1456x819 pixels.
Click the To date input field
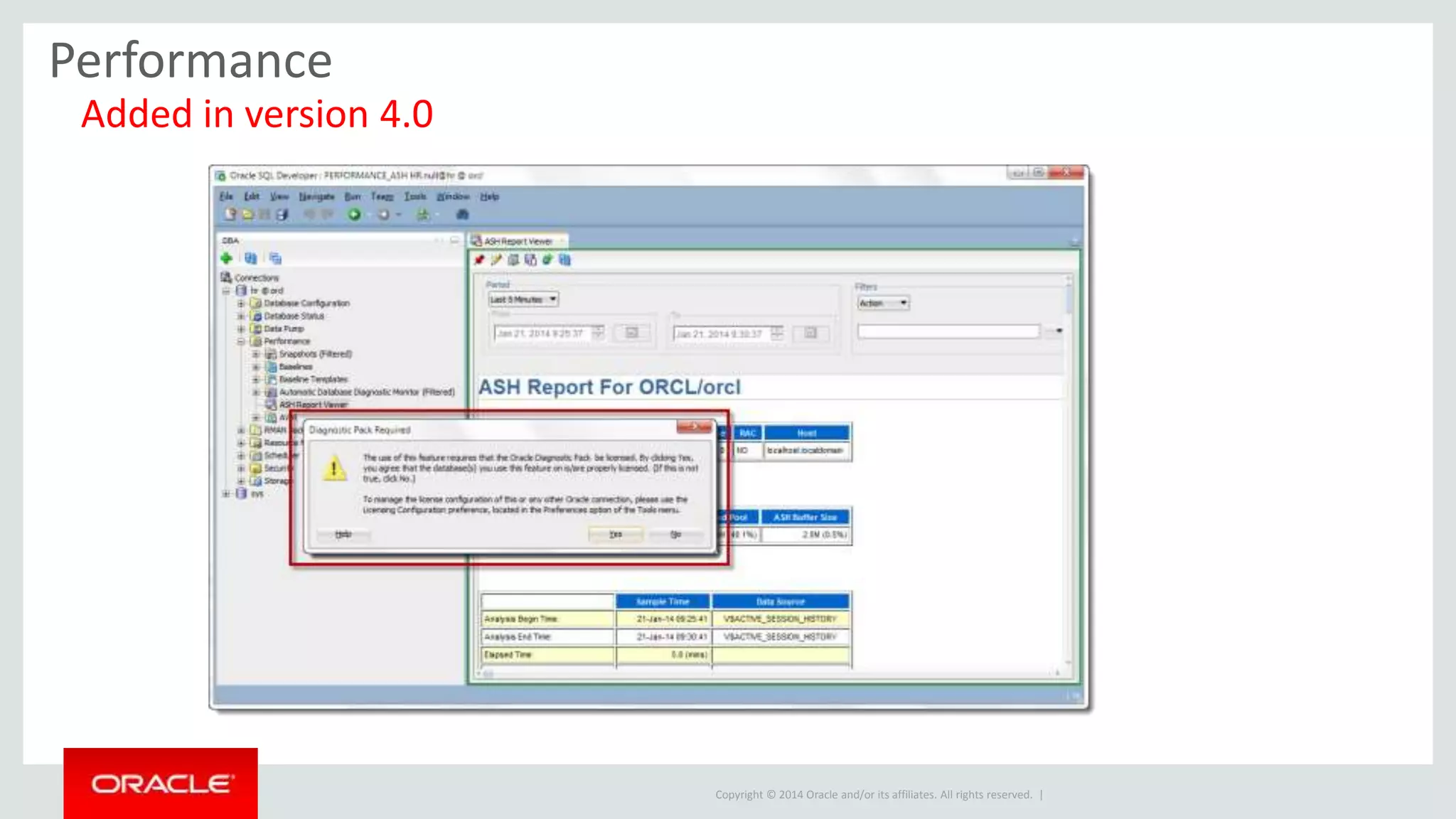(x=722, y=333)
